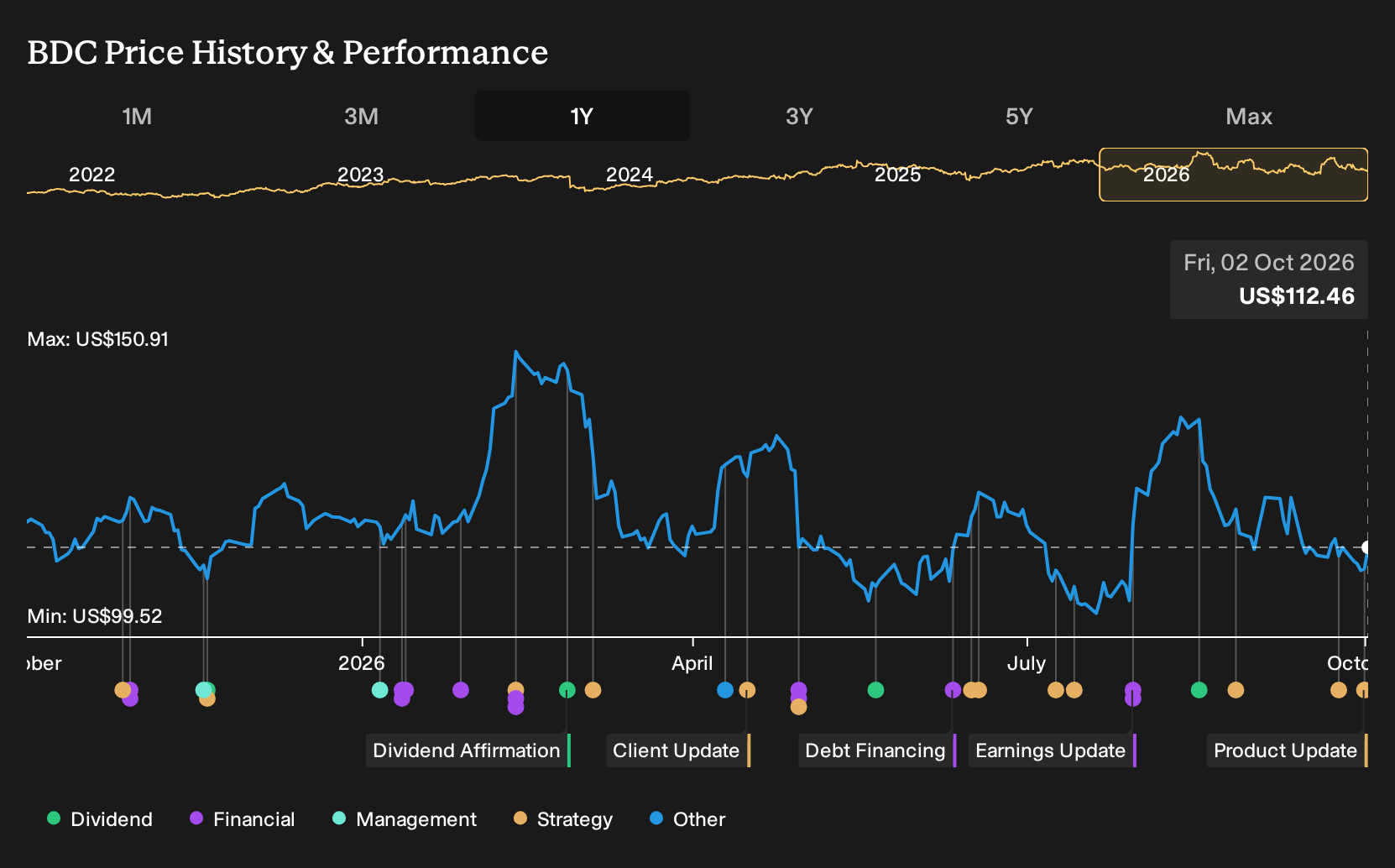
Task: Click green dividend marker between April and July
Action: click(875, 690)
